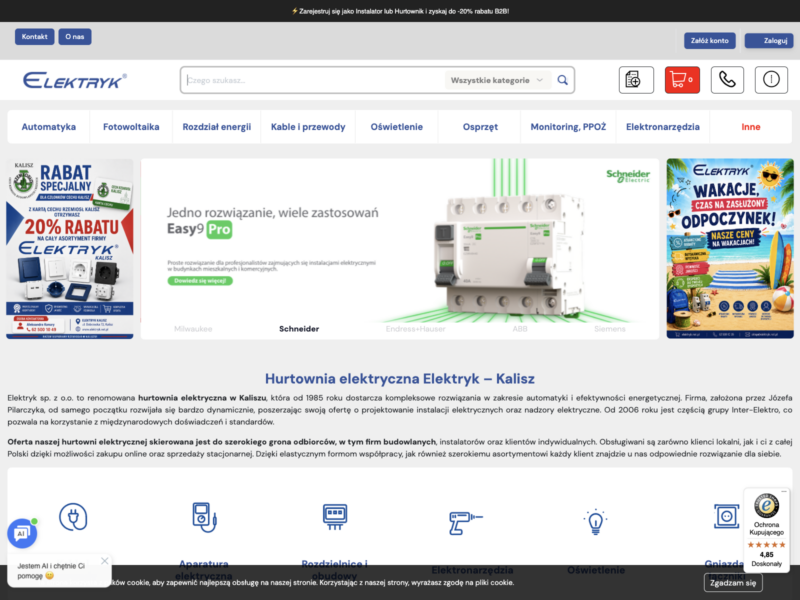Screen dimensions: 800x600
Task: Open the red Inne menu
Action: tap(751, 127)
